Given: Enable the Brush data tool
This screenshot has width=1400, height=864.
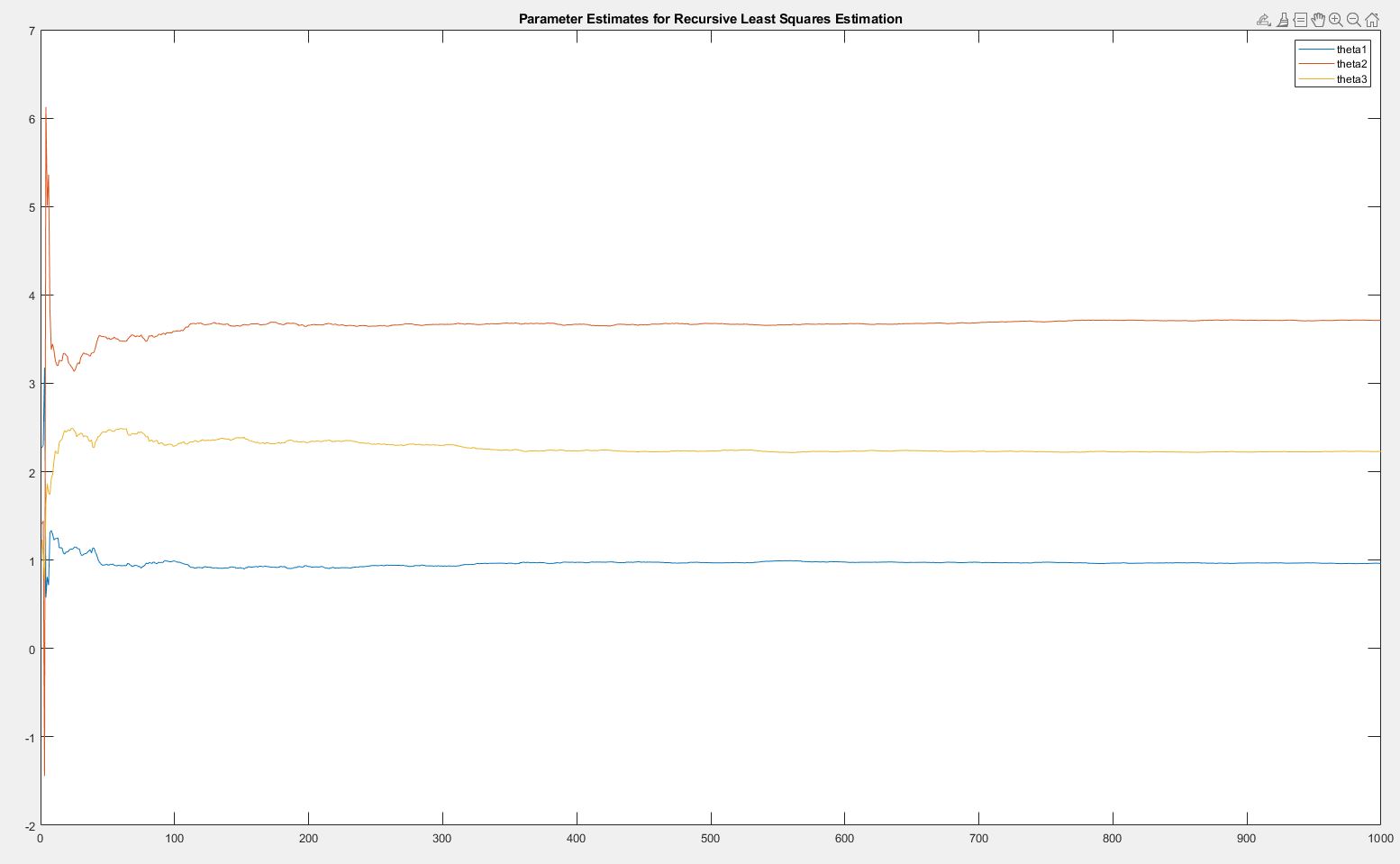Looking at the screenshot, I should pyautogui.click(x=1282, y=20).
